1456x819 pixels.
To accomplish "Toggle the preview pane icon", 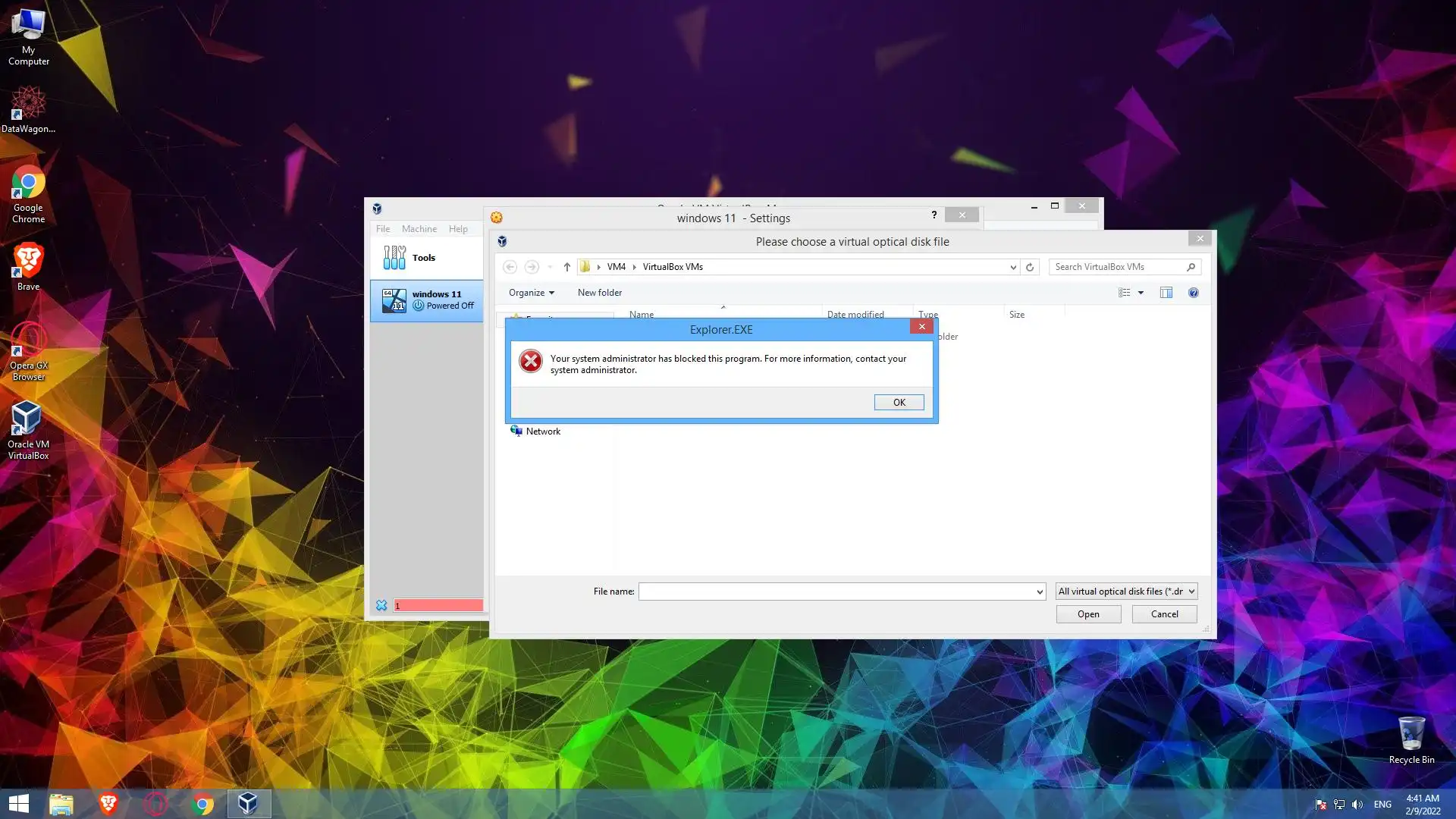I will point(1166,293).
